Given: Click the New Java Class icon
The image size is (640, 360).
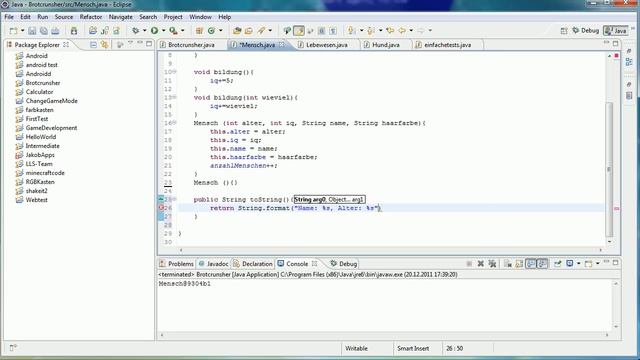Looking at the screenshot, I should pyautogui.click(x=211, y=31).
